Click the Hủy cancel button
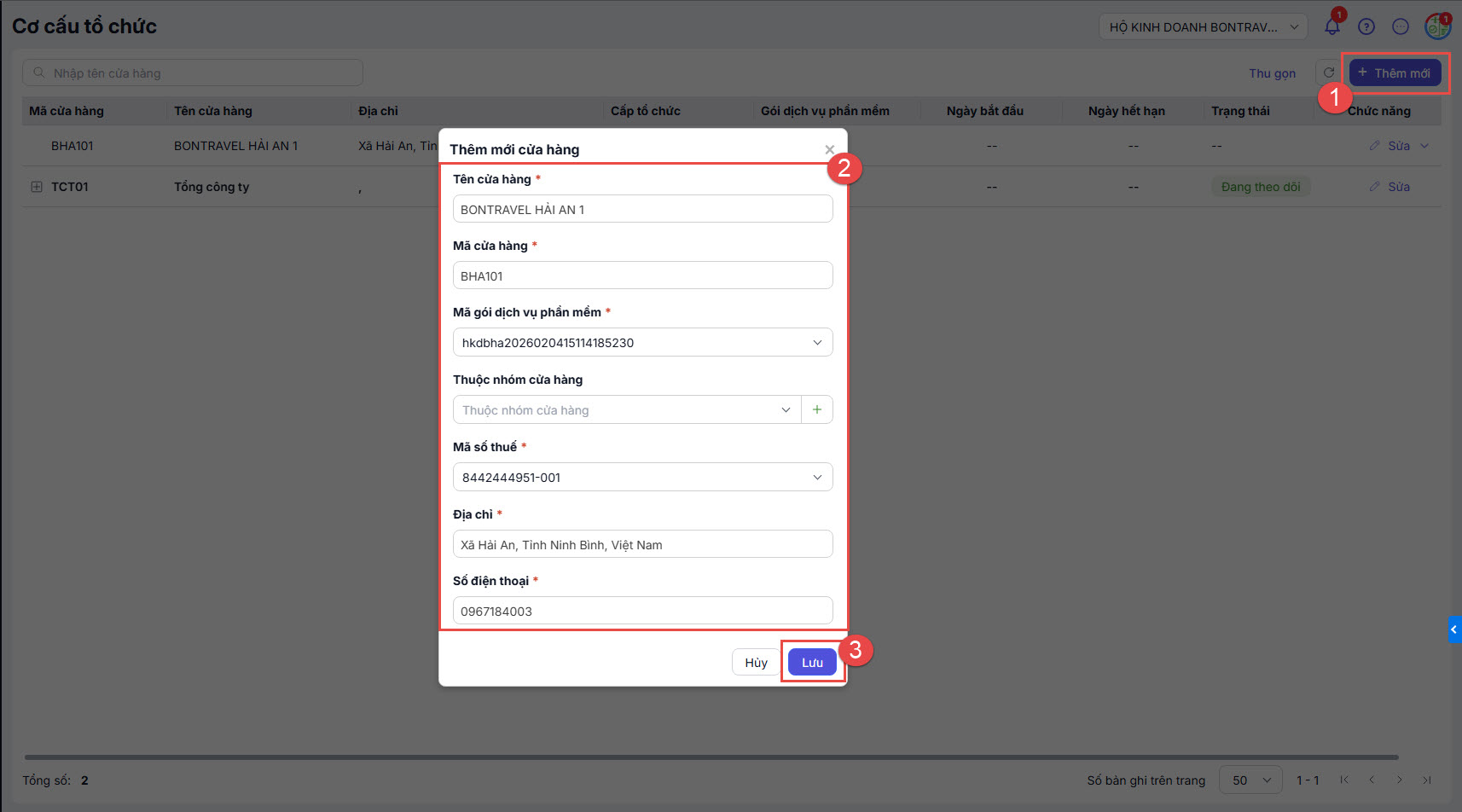Image resolution: width=1462 pixels, height=812 pixels. (756, 663)
